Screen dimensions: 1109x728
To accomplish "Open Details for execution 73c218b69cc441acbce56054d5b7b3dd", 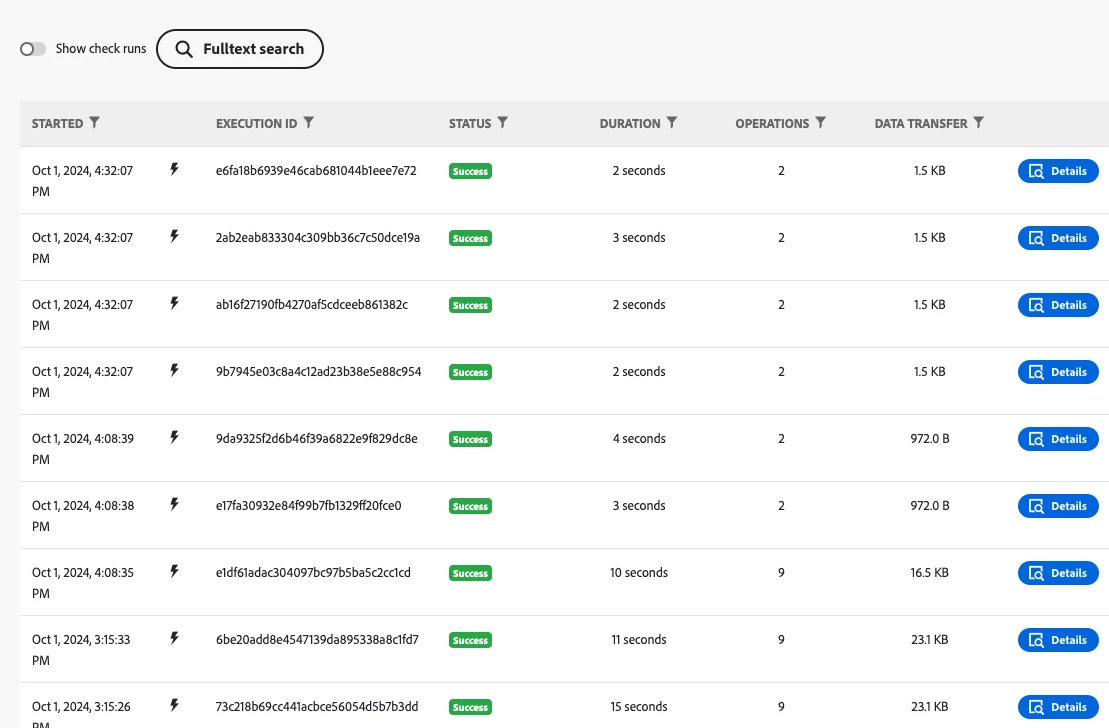I will tap(1058, 707).
